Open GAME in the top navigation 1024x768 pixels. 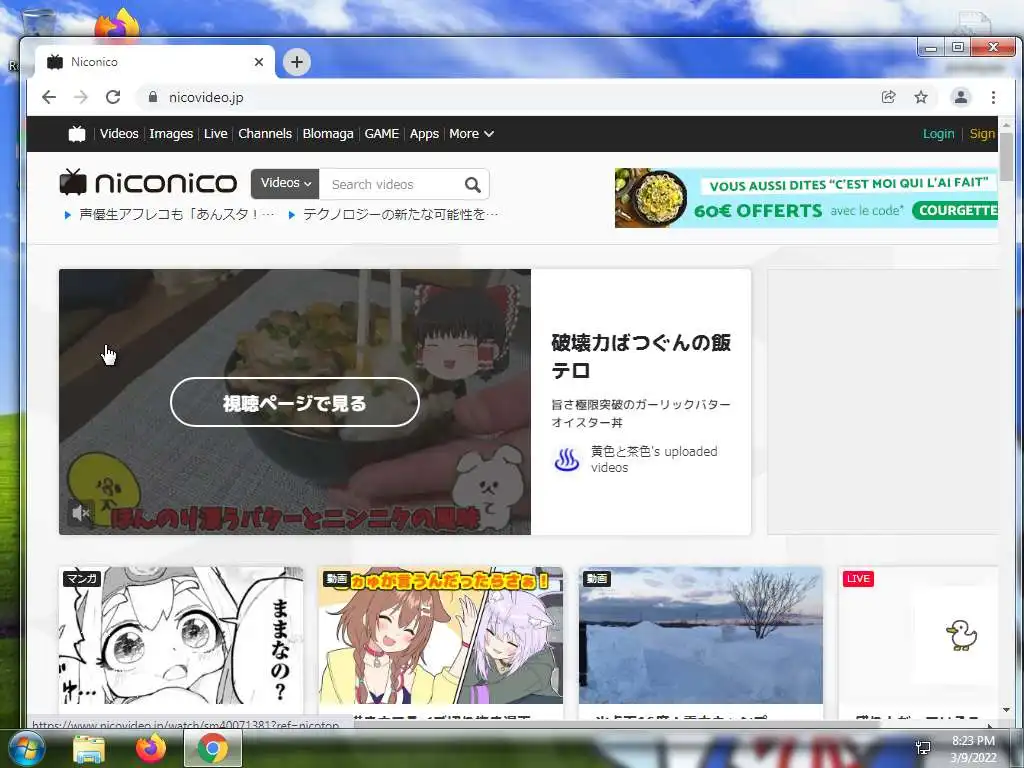click(x=381, y=134)
